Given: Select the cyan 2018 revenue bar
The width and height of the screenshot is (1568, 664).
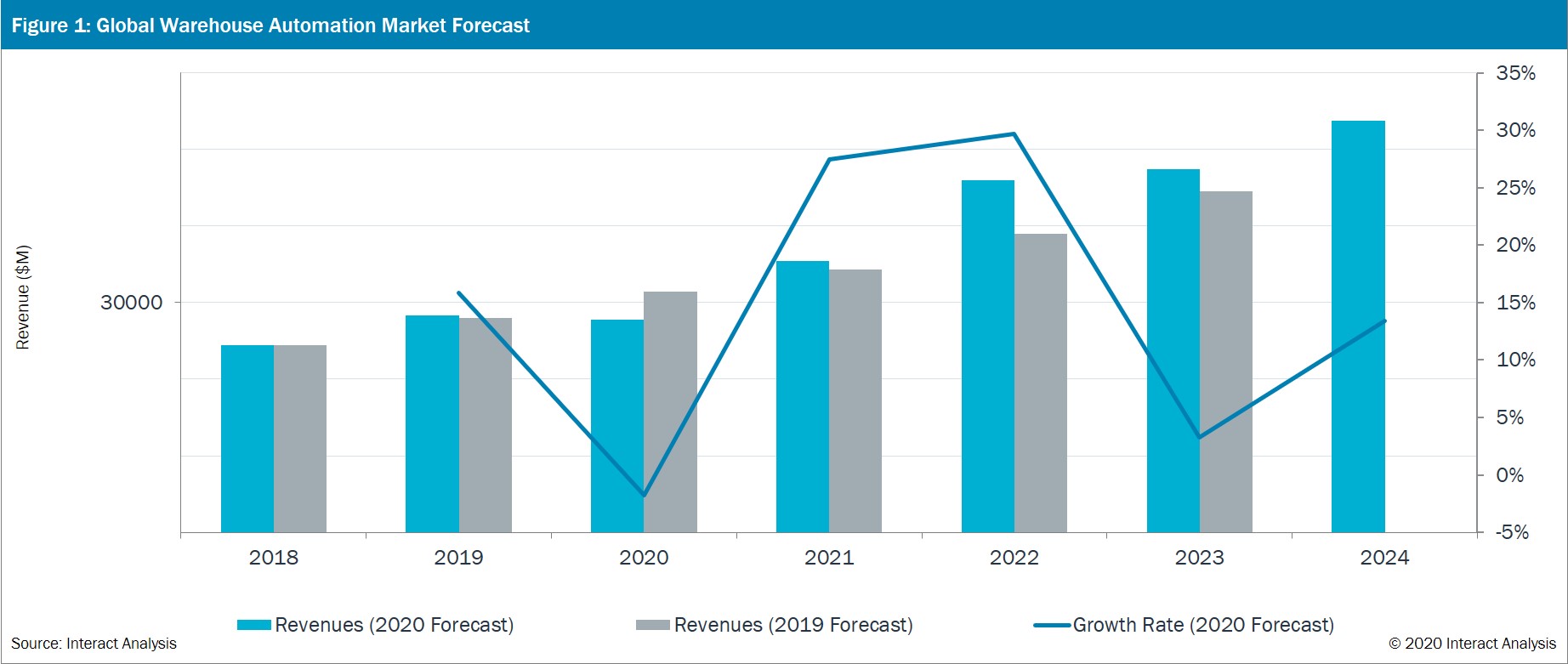Looking at the screenshot, I should 247,439.
